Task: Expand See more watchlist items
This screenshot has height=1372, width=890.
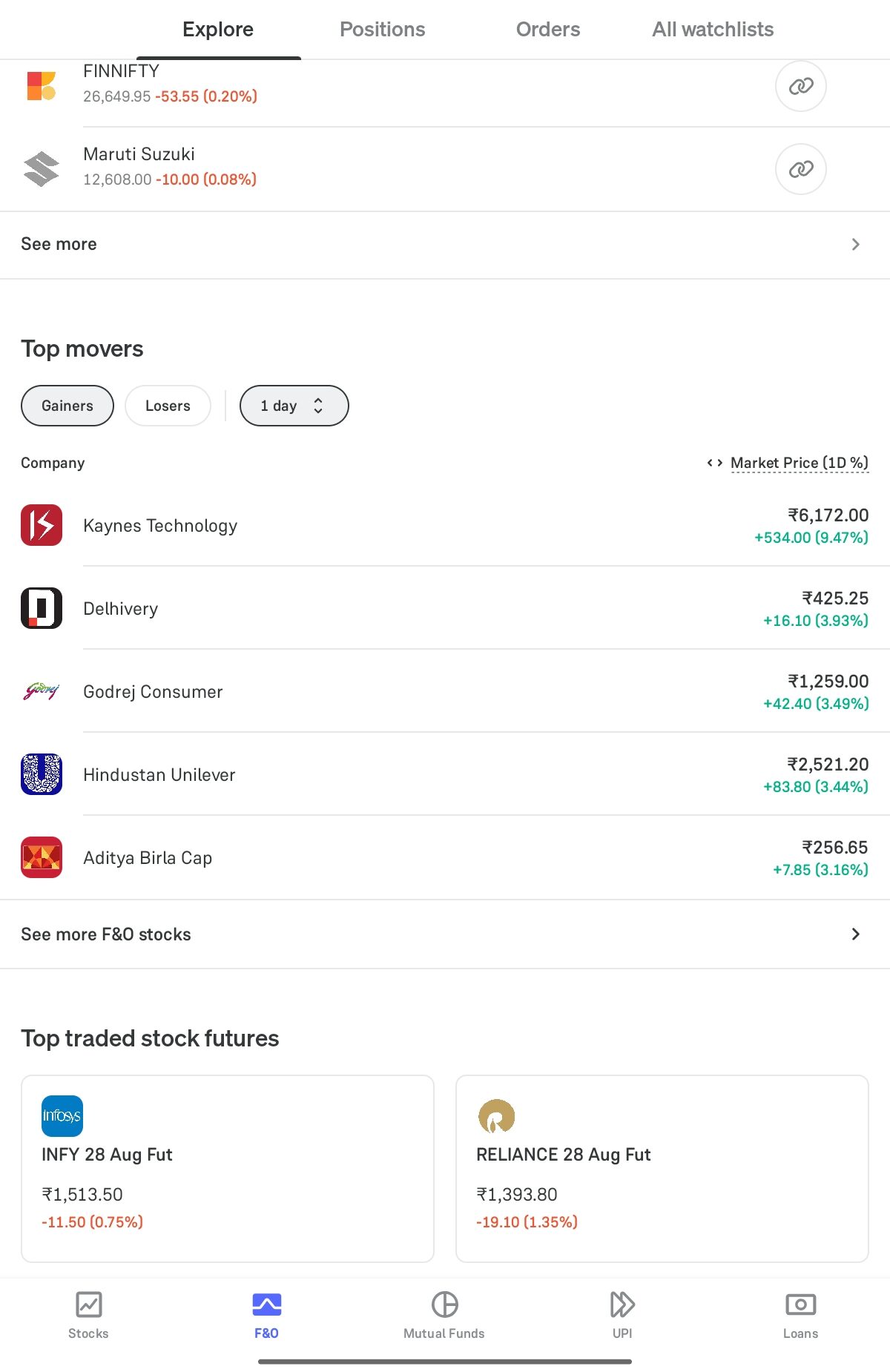Action: pyautogui.click(x=445, y=245)
